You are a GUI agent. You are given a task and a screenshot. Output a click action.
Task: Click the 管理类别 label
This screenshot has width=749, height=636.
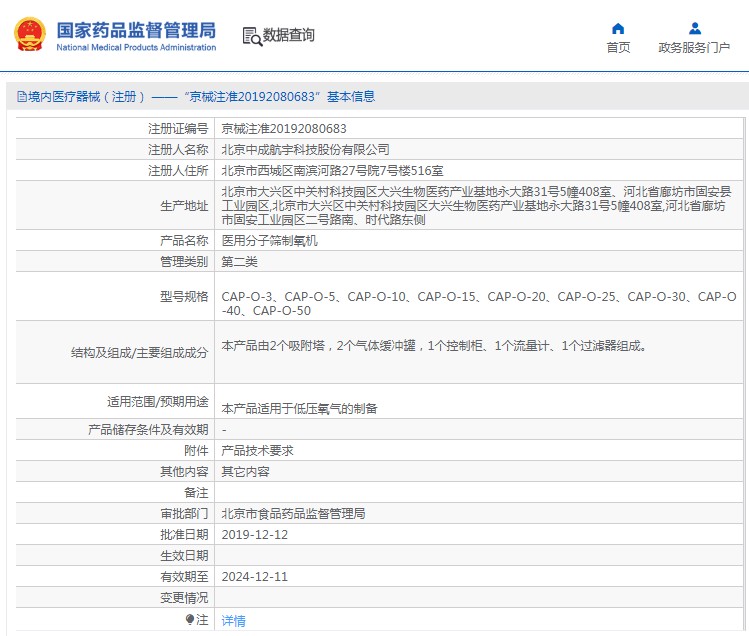[184, 261]
